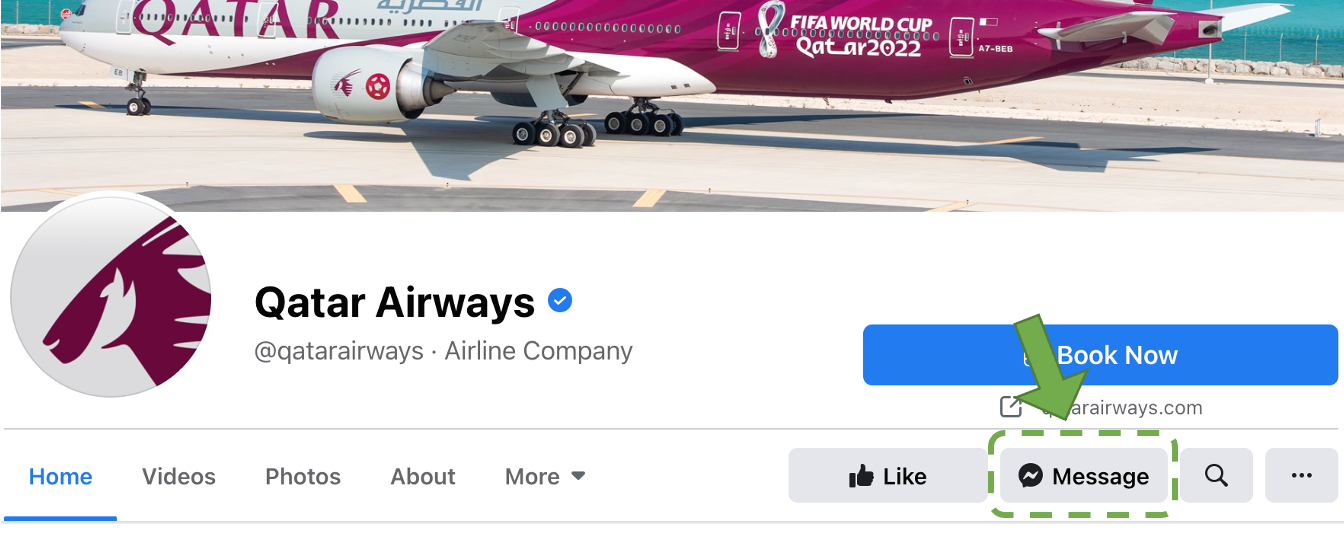Click the external link icon beside the website
This screenshot has width=1344, height=536.
[x=1011, y=407]
